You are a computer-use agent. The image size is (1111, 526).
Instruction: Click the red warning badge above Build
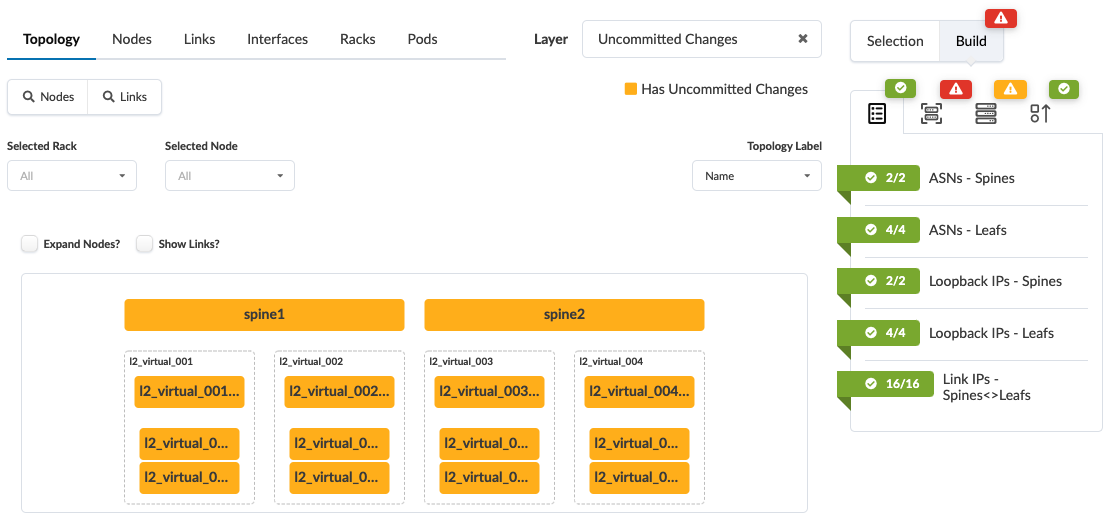click(x=1001, y=18)
